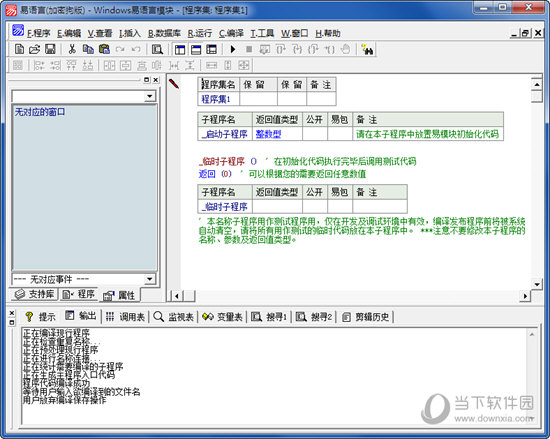Click the application icon in the menu bar

[x=18, y=31]
